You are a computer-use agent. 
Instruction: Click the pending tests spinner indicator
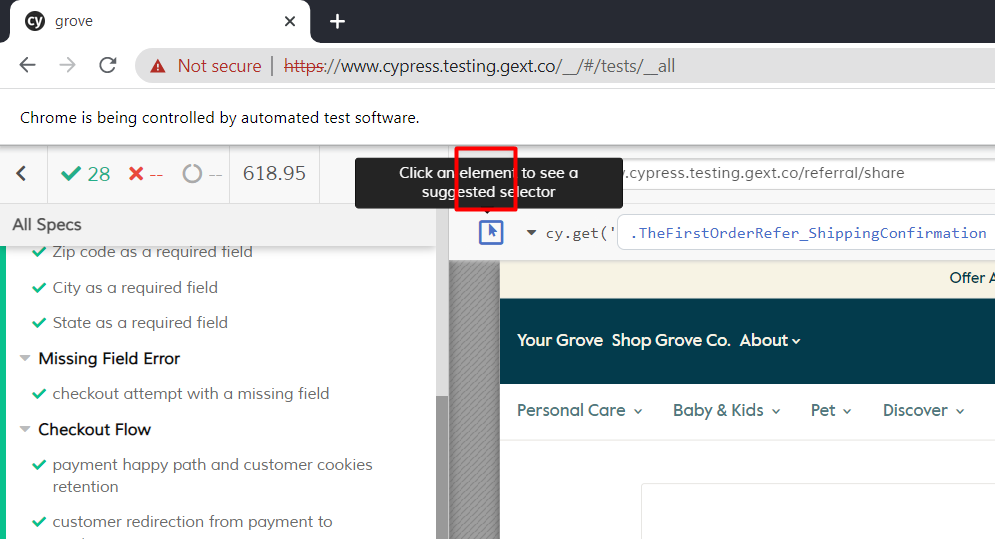pos(202,173)
